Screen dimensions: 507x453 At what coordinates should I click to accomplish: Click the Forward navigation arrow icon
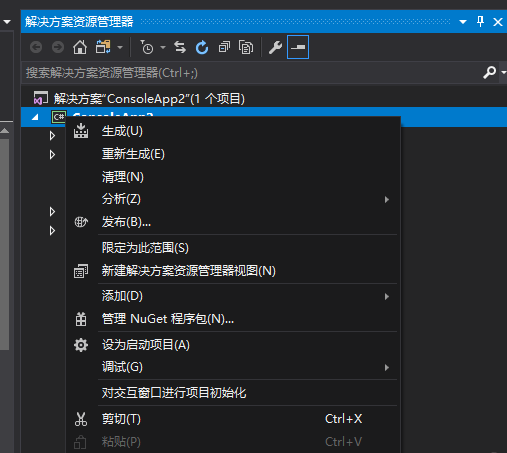point(58,47)
